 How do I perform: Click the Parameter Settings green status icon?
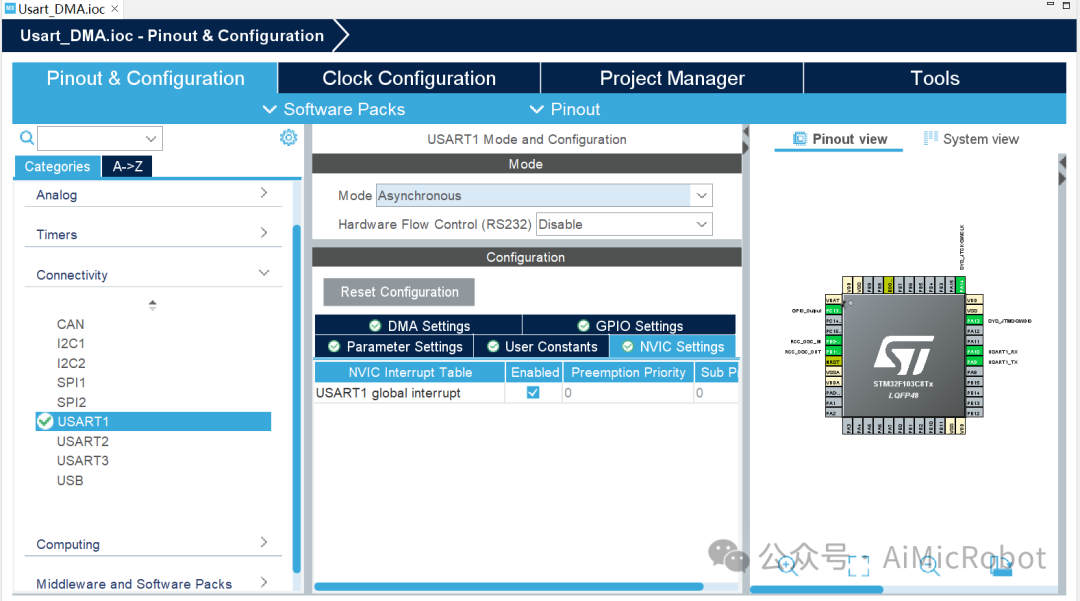click(334, 346)
